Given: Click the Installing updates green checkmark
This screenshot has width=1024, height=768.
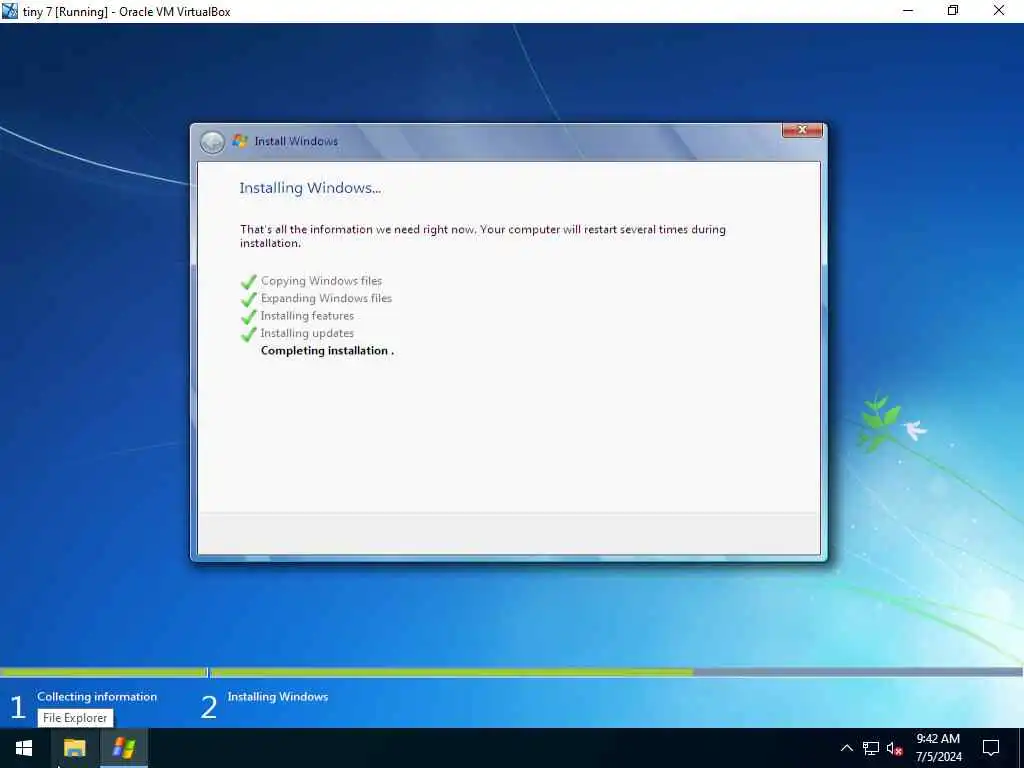Looking at the screenshot, I should click(249, 334).
